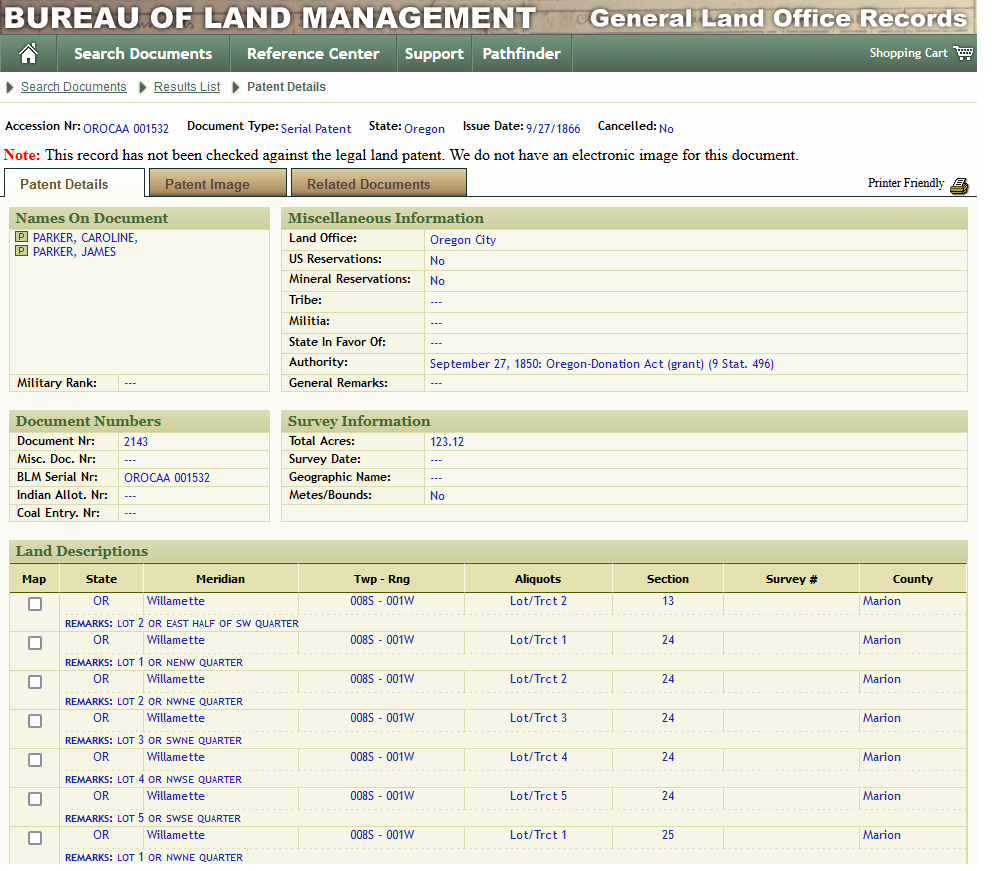Open the Reference Center menu
Screen dimensions: 994x871
pos(313,54)
